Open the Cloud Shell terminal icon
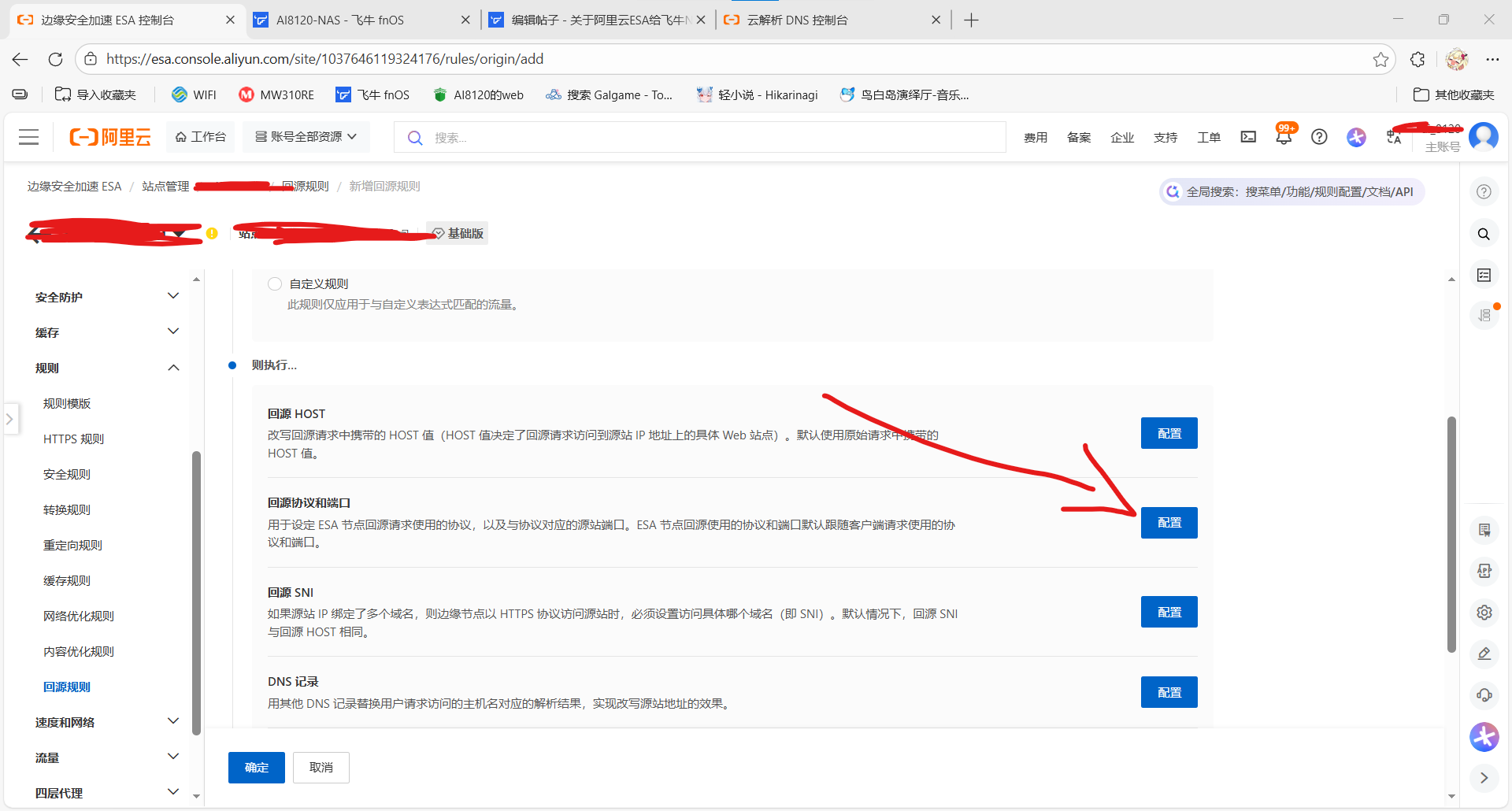 coord(1248,137)
